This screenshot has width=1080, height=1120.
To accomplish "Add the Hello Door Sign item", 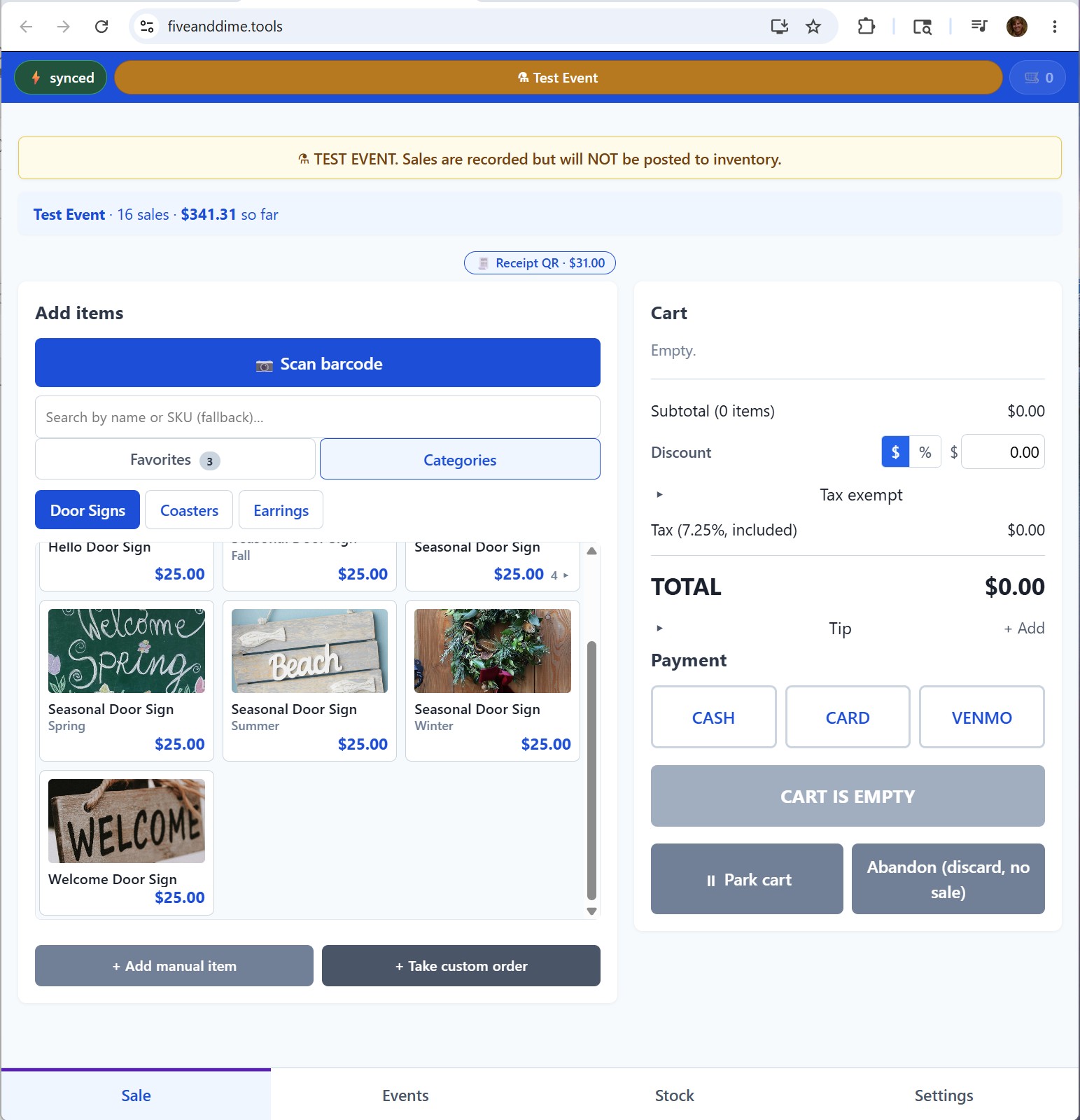I will 127,566.
